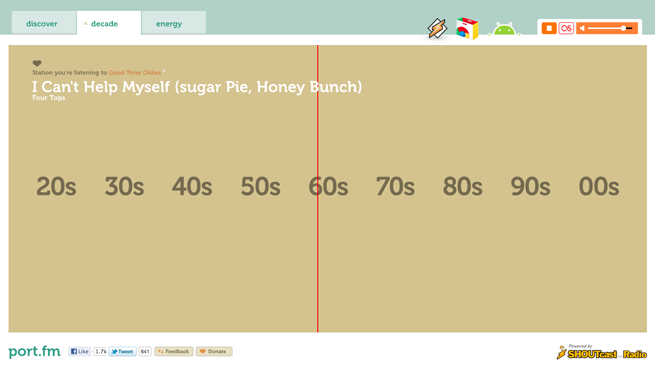Tune to the 40s decade
Viewport: 655px width, 369px height.
(x=192, y=186)
